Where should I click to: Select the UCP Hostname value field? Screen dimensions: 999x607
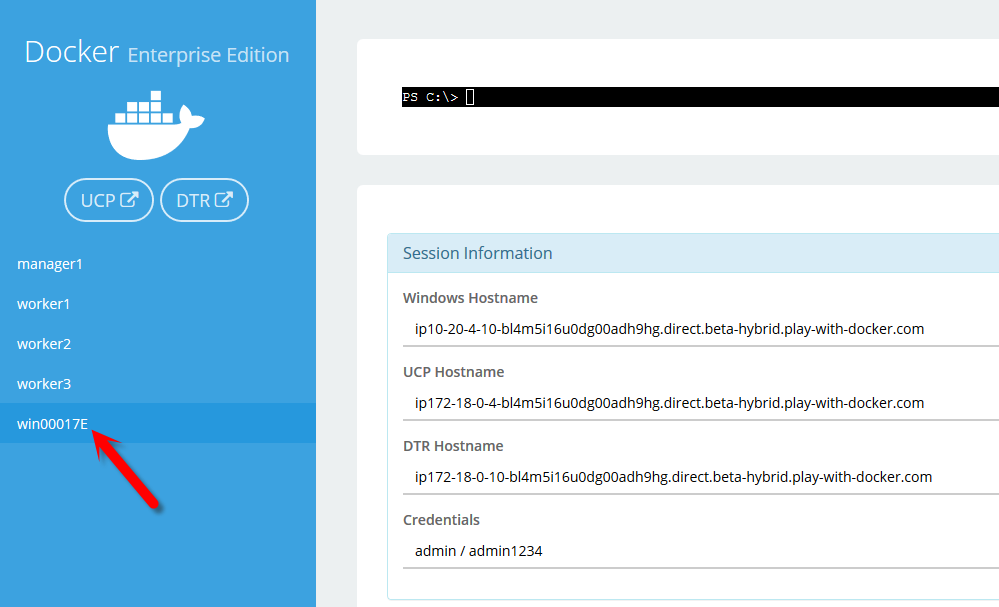pos(701,403)
